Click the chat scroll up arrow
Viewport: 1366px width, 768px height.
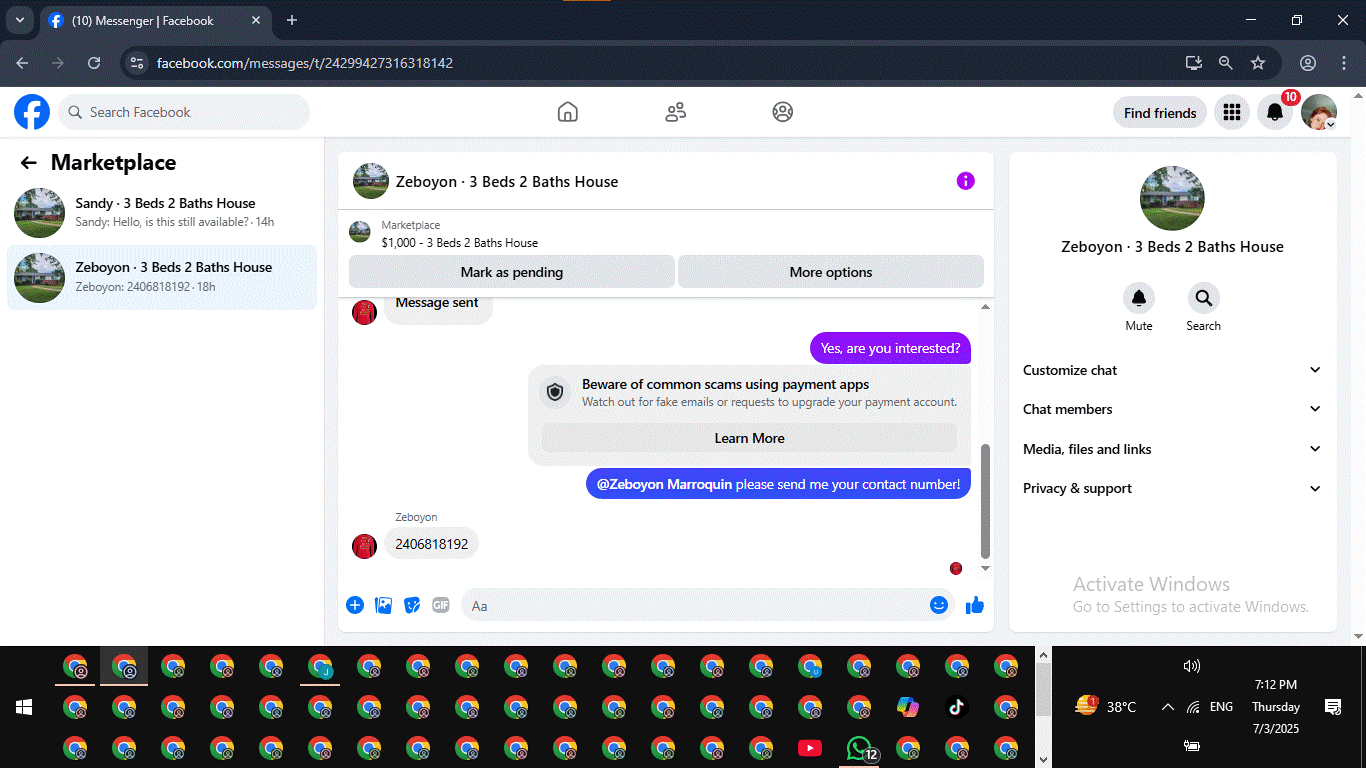(x=985, y=307)
